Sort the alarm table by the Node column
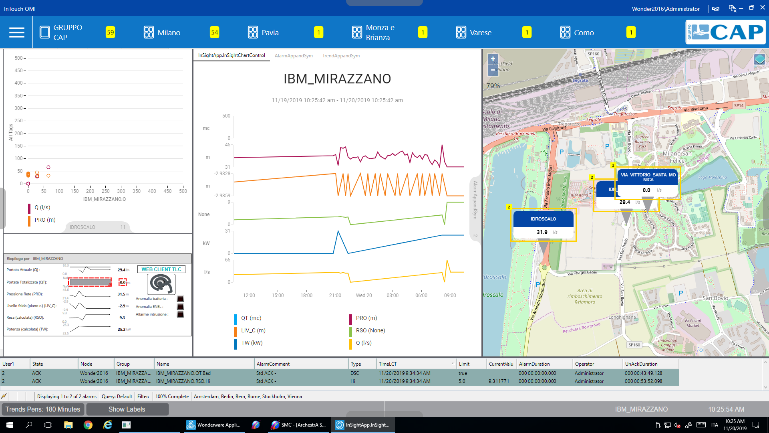Viewport: 769px width, 433px height. coord(97,364)
